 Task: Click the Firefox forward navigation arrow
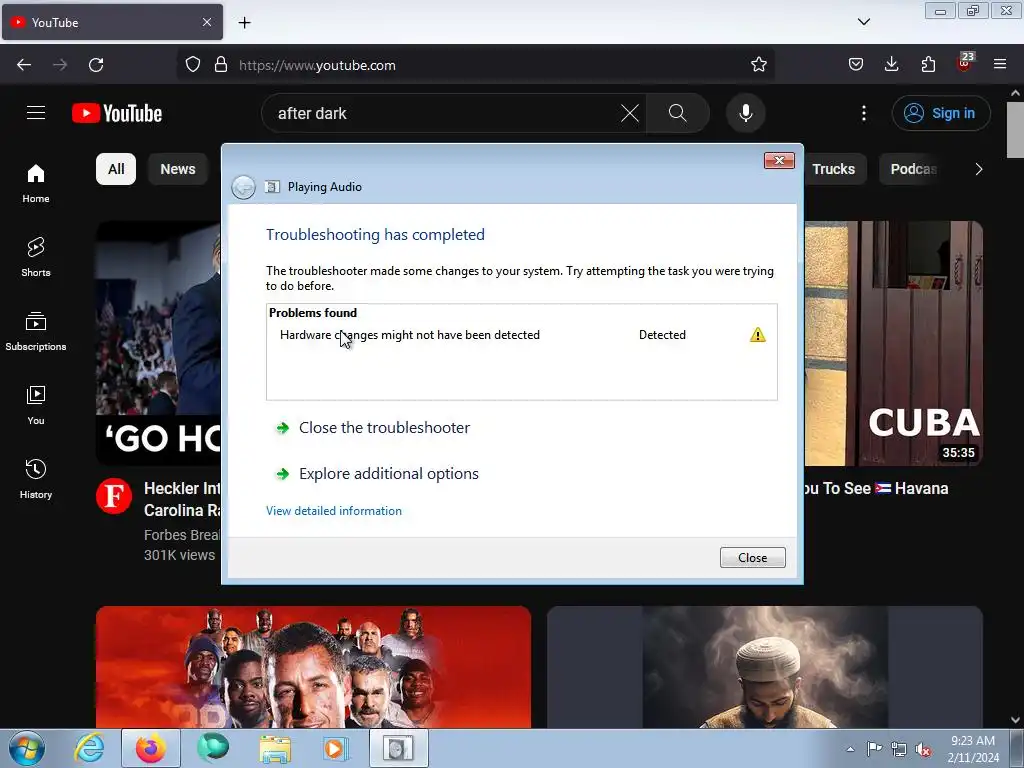60,65
